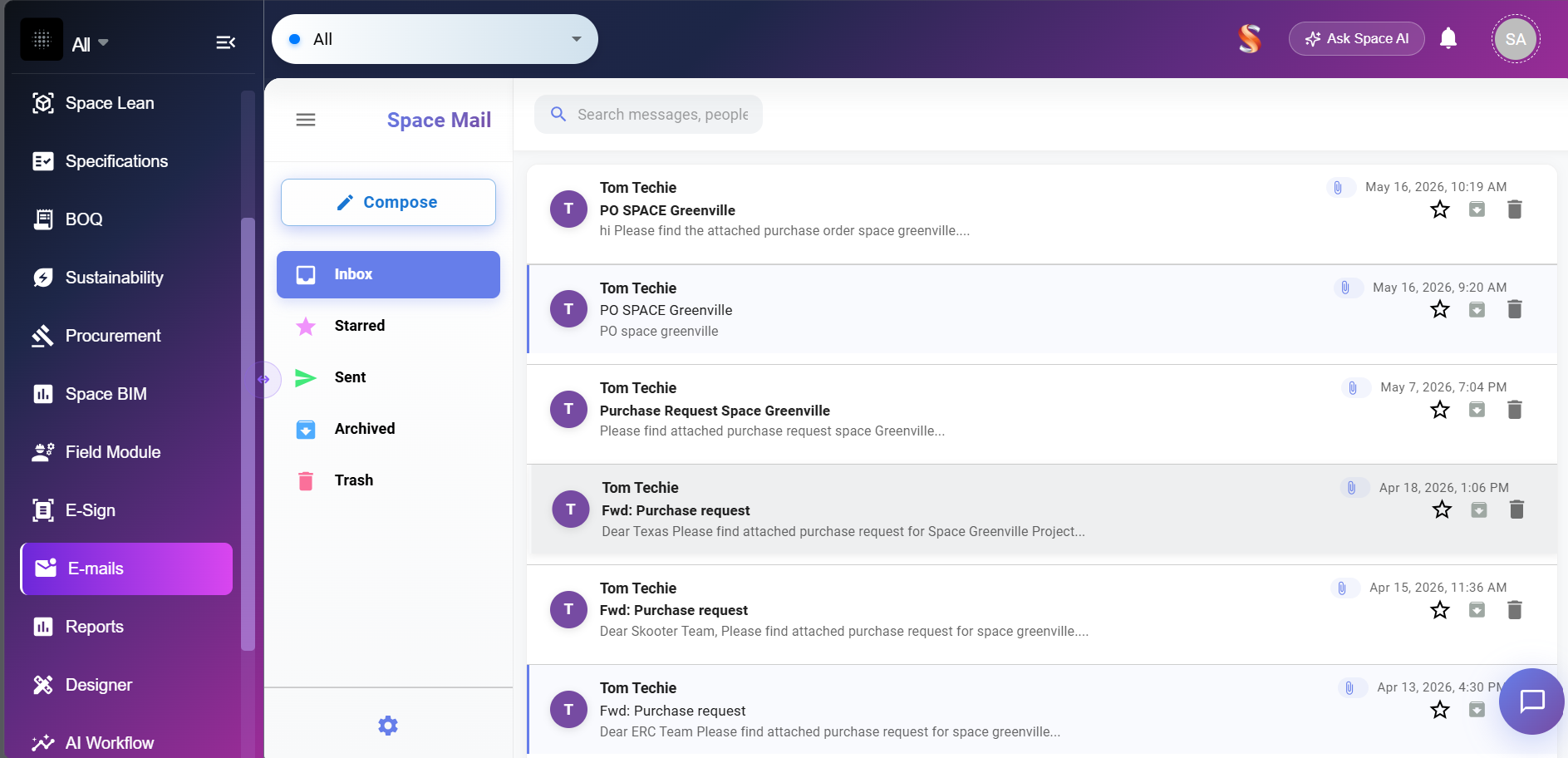1568x758 pixels.
Task: Click Ask Space AI button
Action: [1356, 39]
